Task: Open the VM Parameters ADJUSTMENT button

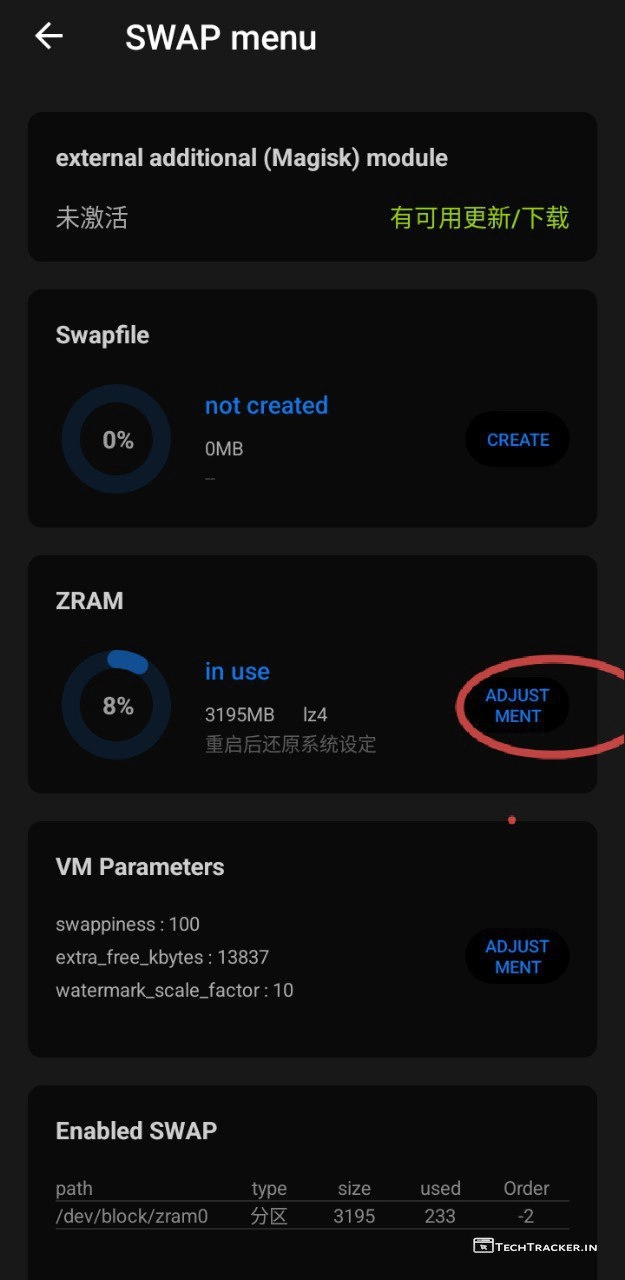Action: [x=517, y=957]
